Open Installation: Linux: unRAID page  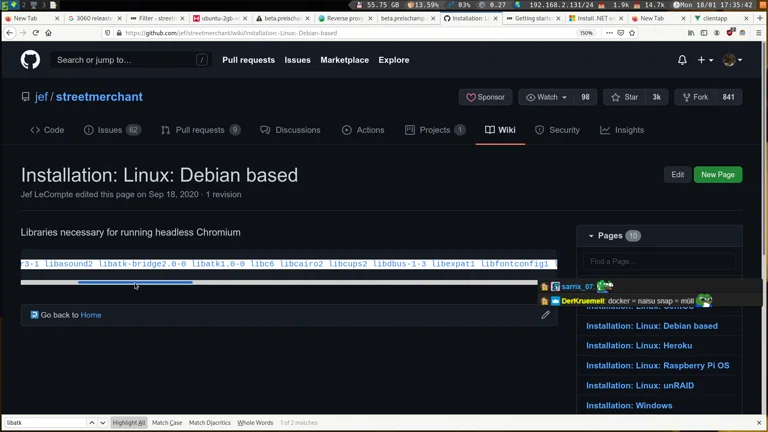pos(640,385)
